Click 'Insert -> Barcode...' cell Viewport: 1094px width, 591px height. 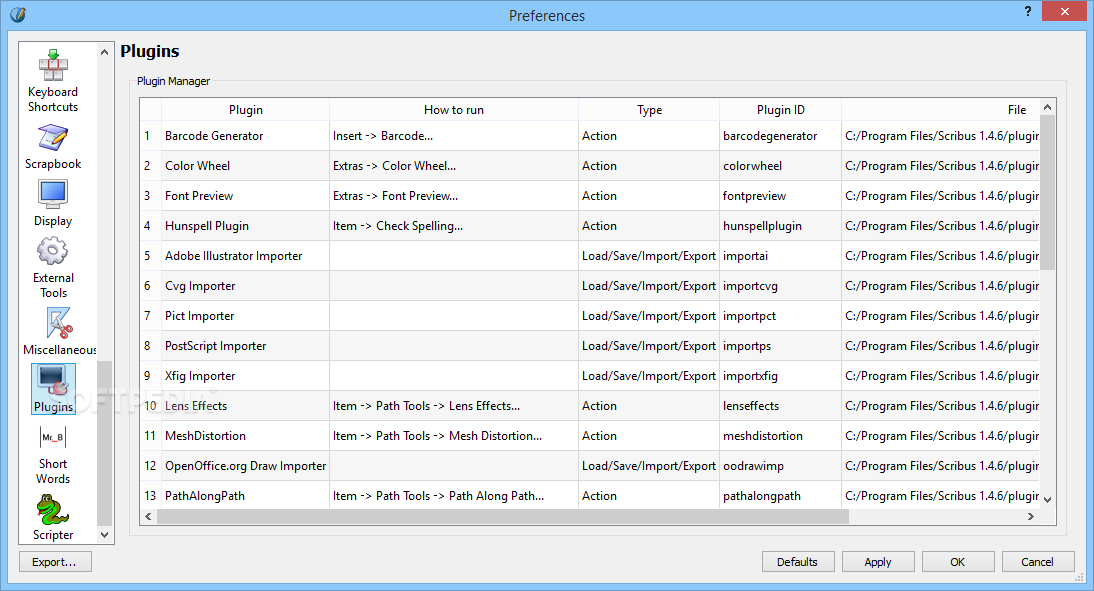[454, 136]
